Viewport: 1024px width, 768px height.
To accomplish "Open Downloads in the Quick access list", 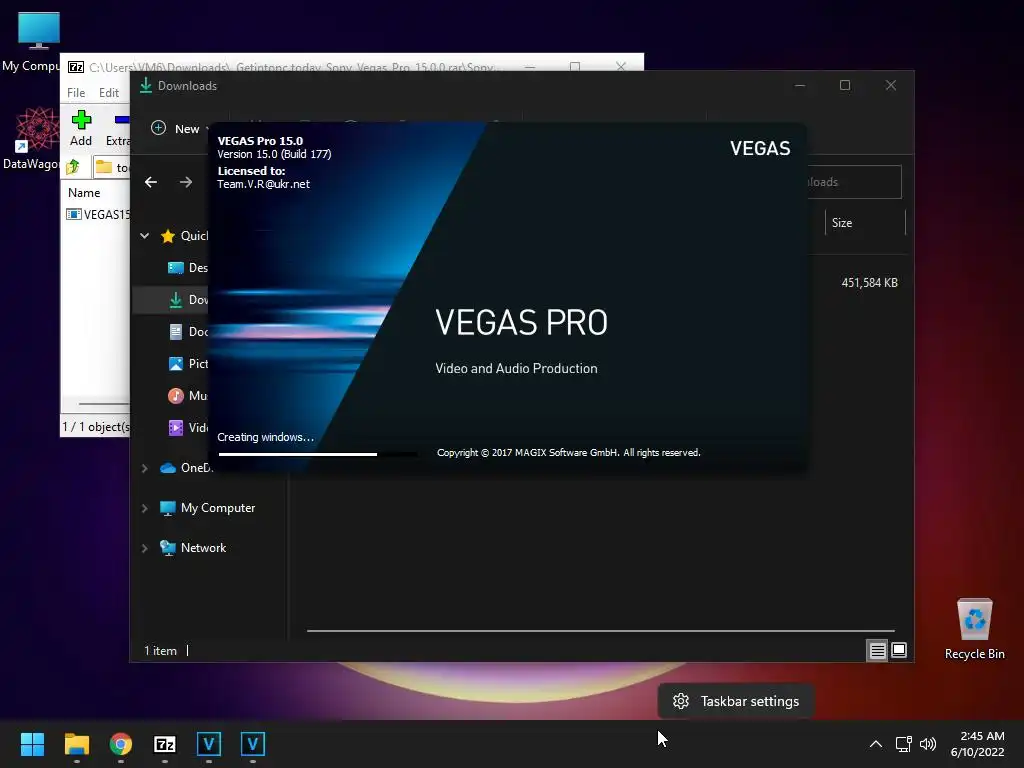I will click(188, 300).
